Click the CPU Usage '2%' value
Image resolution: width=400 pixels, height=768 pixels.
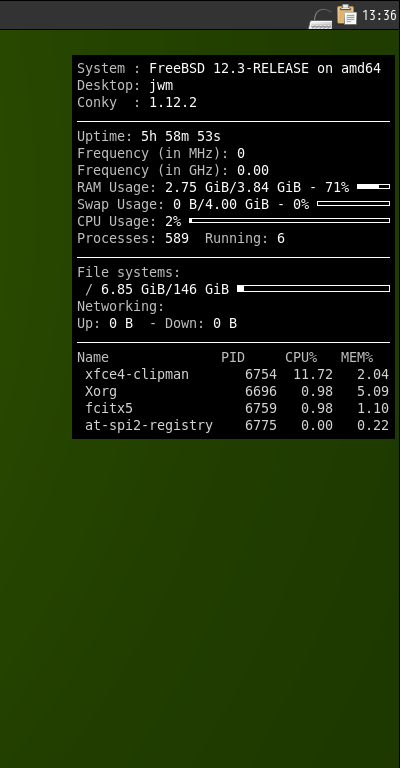tap(173, 221)
